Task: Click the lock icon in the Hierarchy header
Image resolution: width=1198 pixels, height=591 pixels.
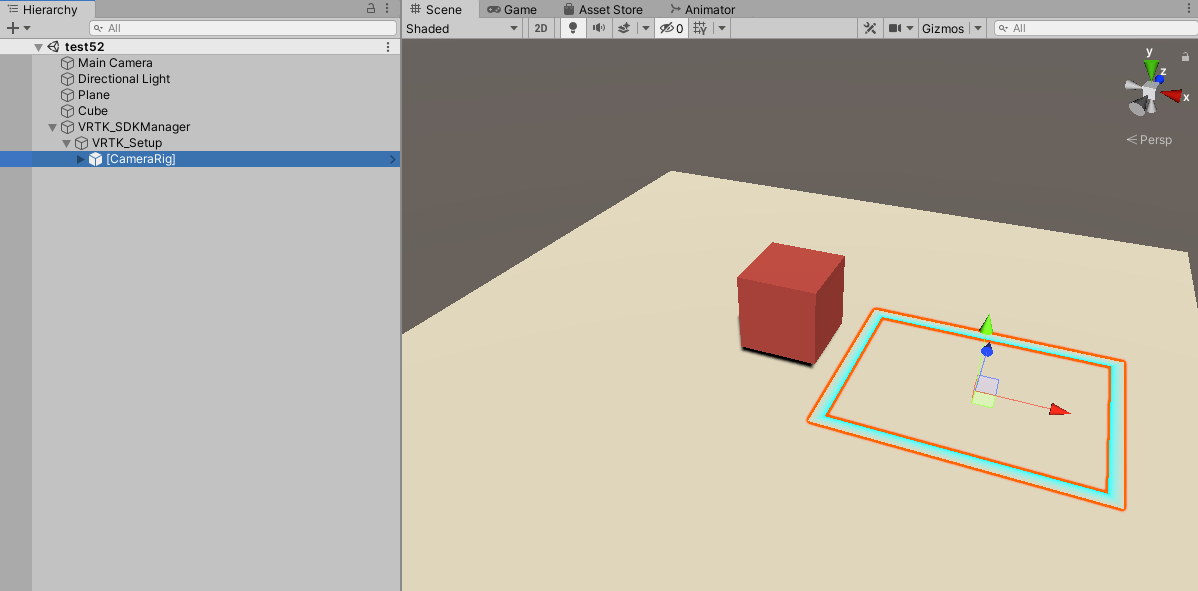Action: click(x=370, y=8)
